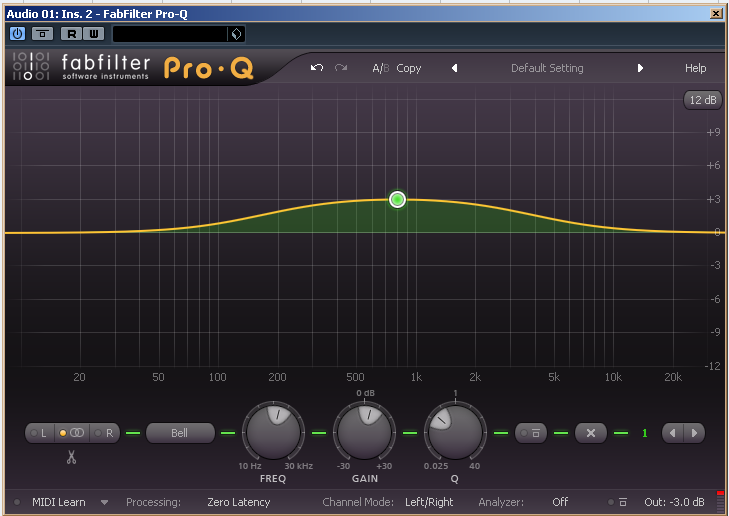This screenshot has height=516, width=729.
Task: Click the GAIN knob
Action: click(364, 432)
